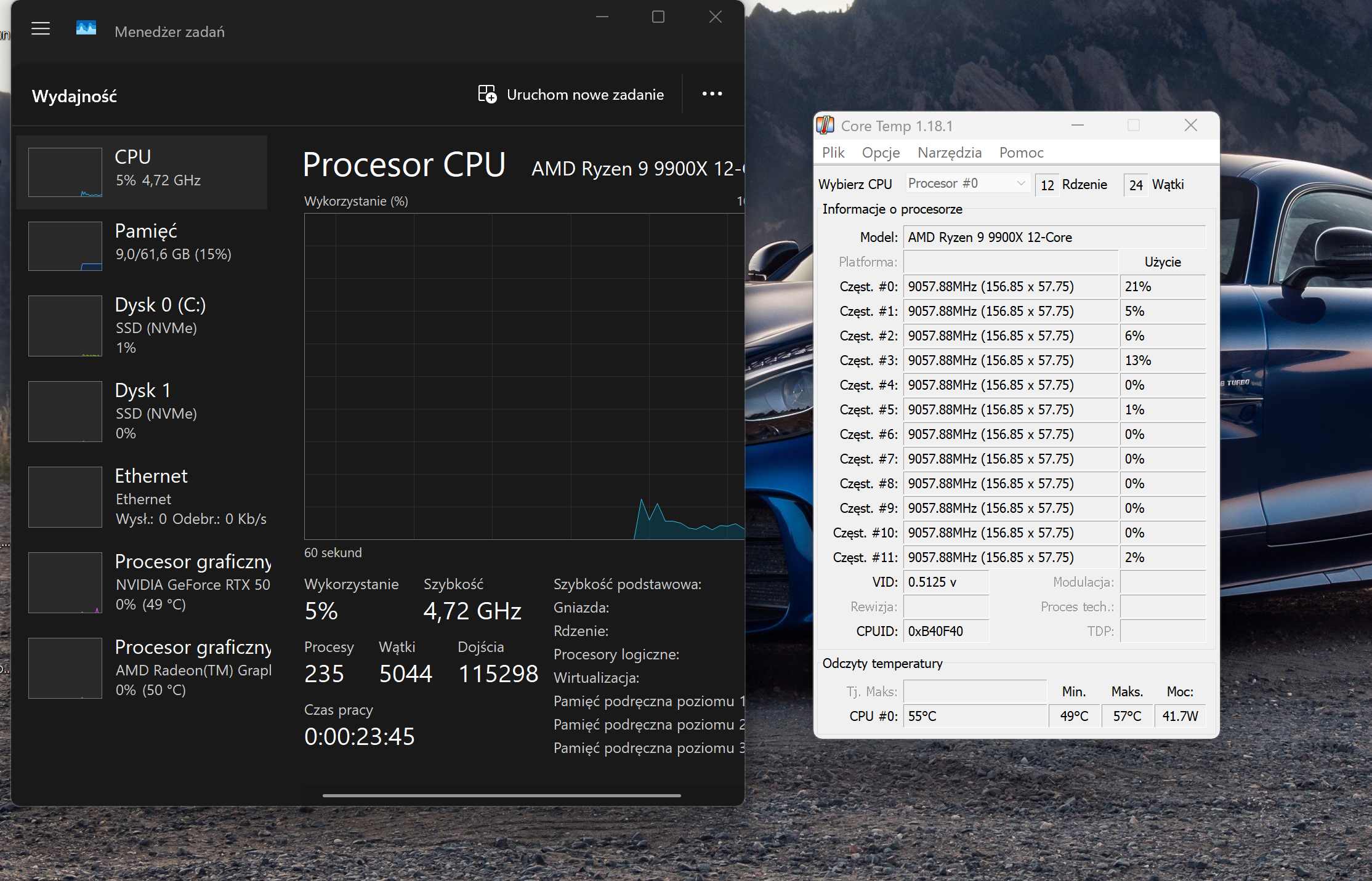
Task: Show the Ethernet network performance entry
Action: pos(142,497)
